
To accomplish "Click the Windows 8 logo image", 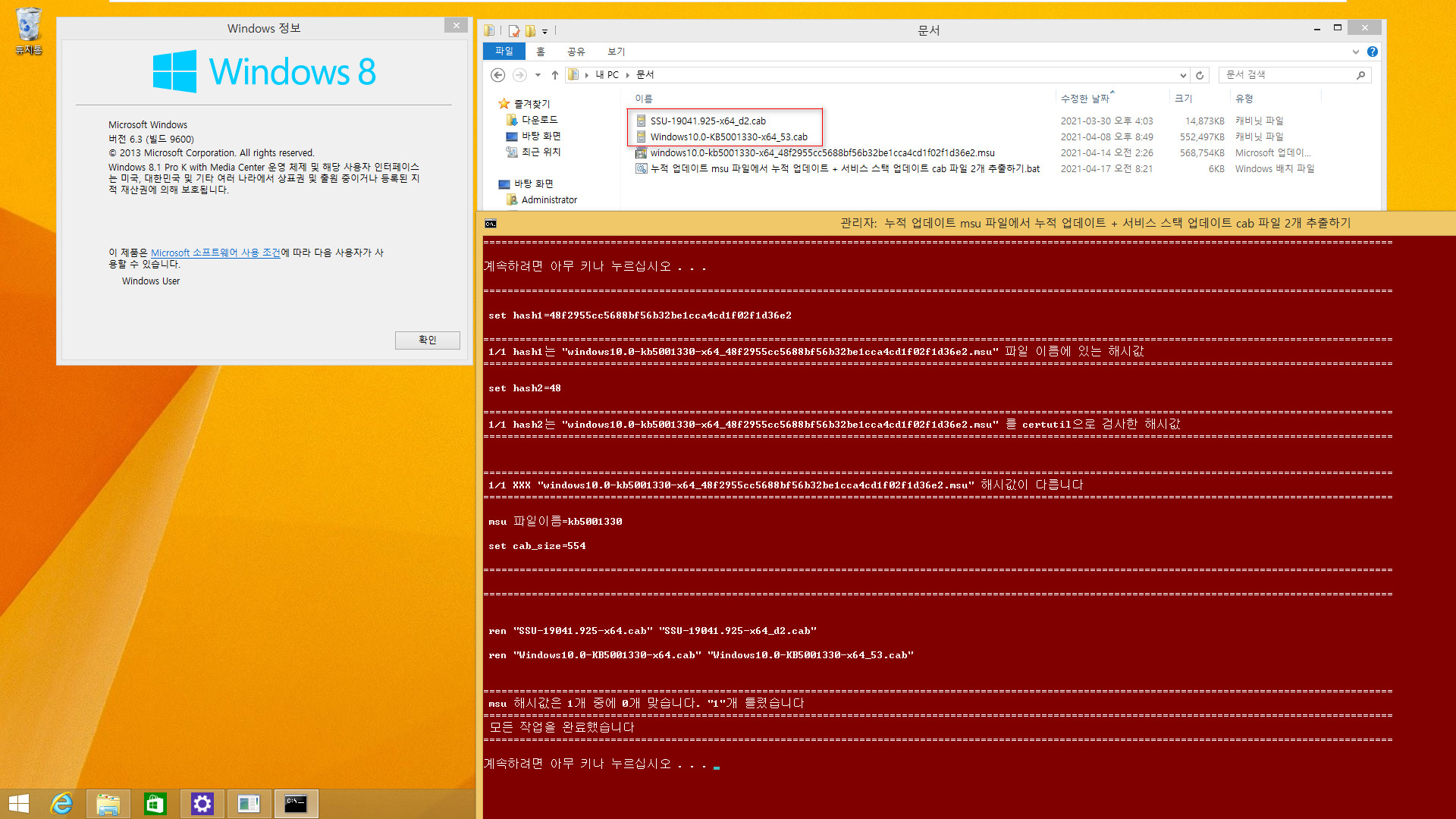I will [x=264, y=71].
